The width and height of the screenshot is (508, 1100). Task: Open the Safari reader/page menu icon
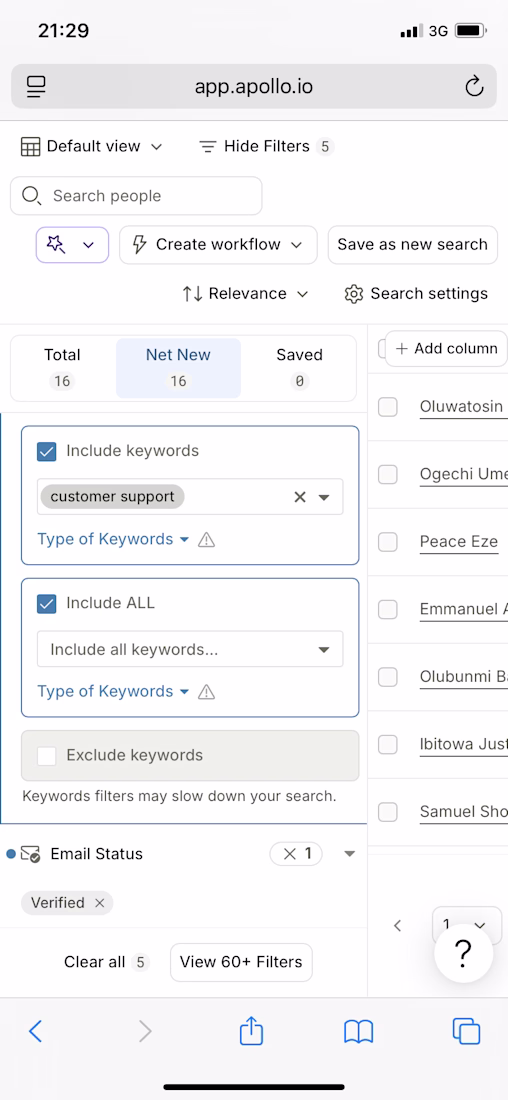[x=36, y=86]
